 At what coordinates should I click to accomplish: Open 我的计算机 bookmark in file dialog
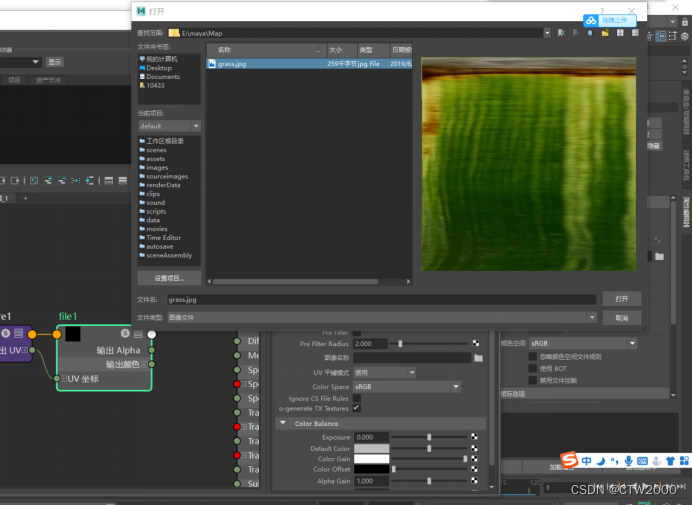coord(158,59)
